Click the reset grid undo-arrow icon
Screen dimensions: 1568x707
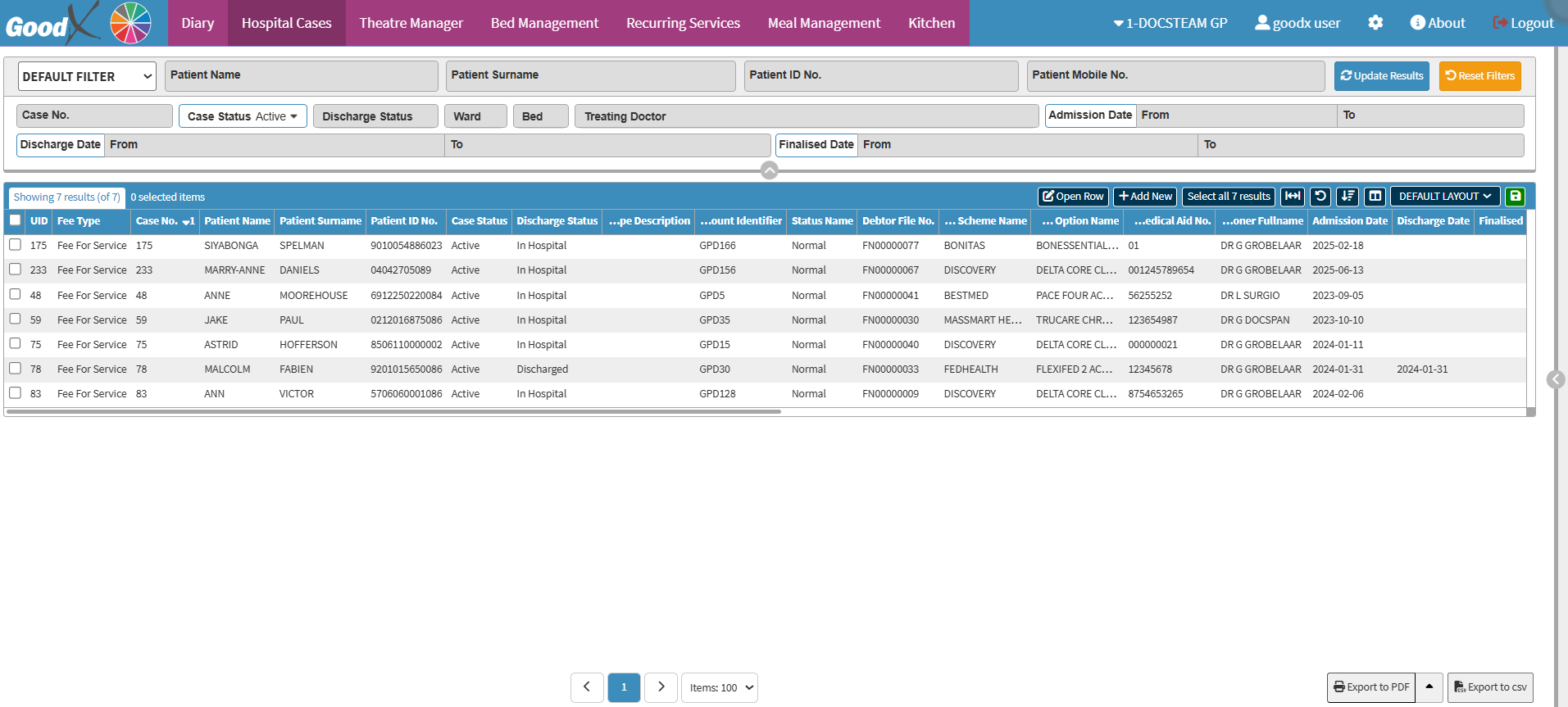[1320, 197]
